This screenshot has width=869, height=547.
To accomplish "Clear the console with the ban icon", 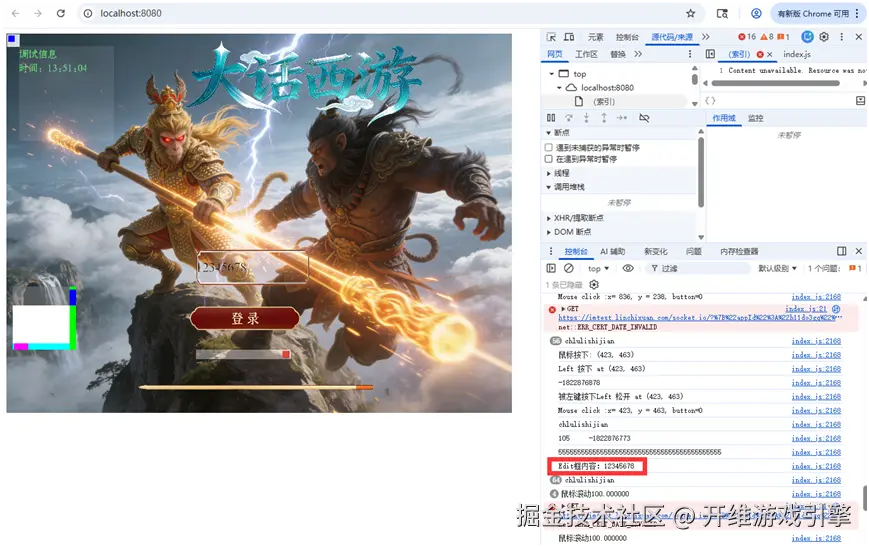I will (x=569, y=268).
